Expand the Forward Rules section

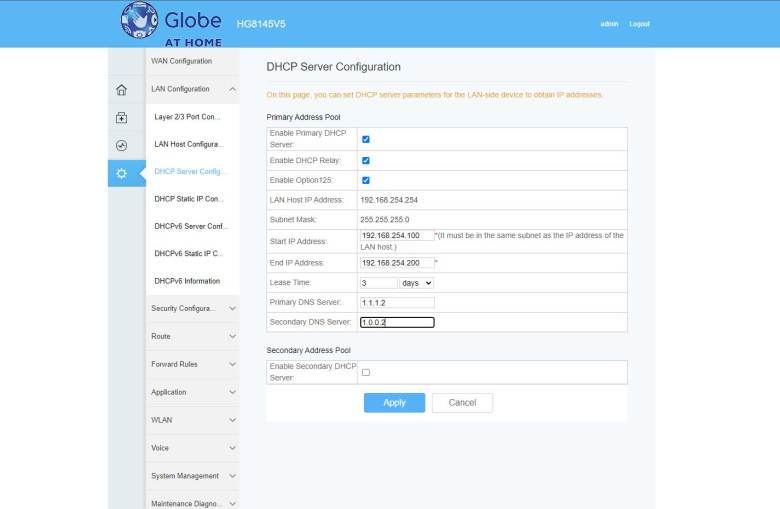pos(193,364)
